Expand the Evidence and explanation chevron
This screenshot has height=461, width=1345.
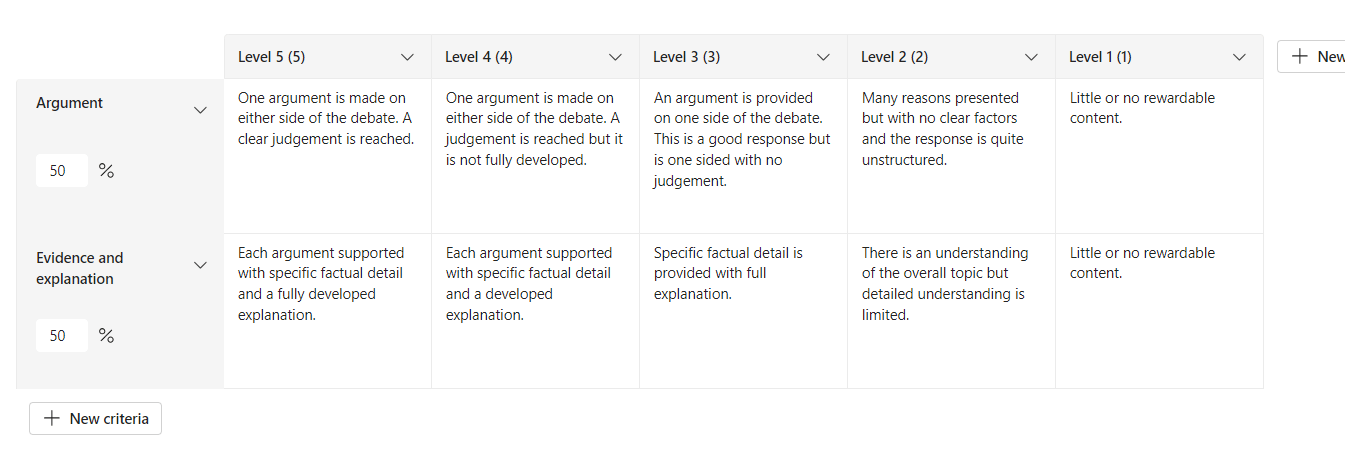click(x=200, y=265)
